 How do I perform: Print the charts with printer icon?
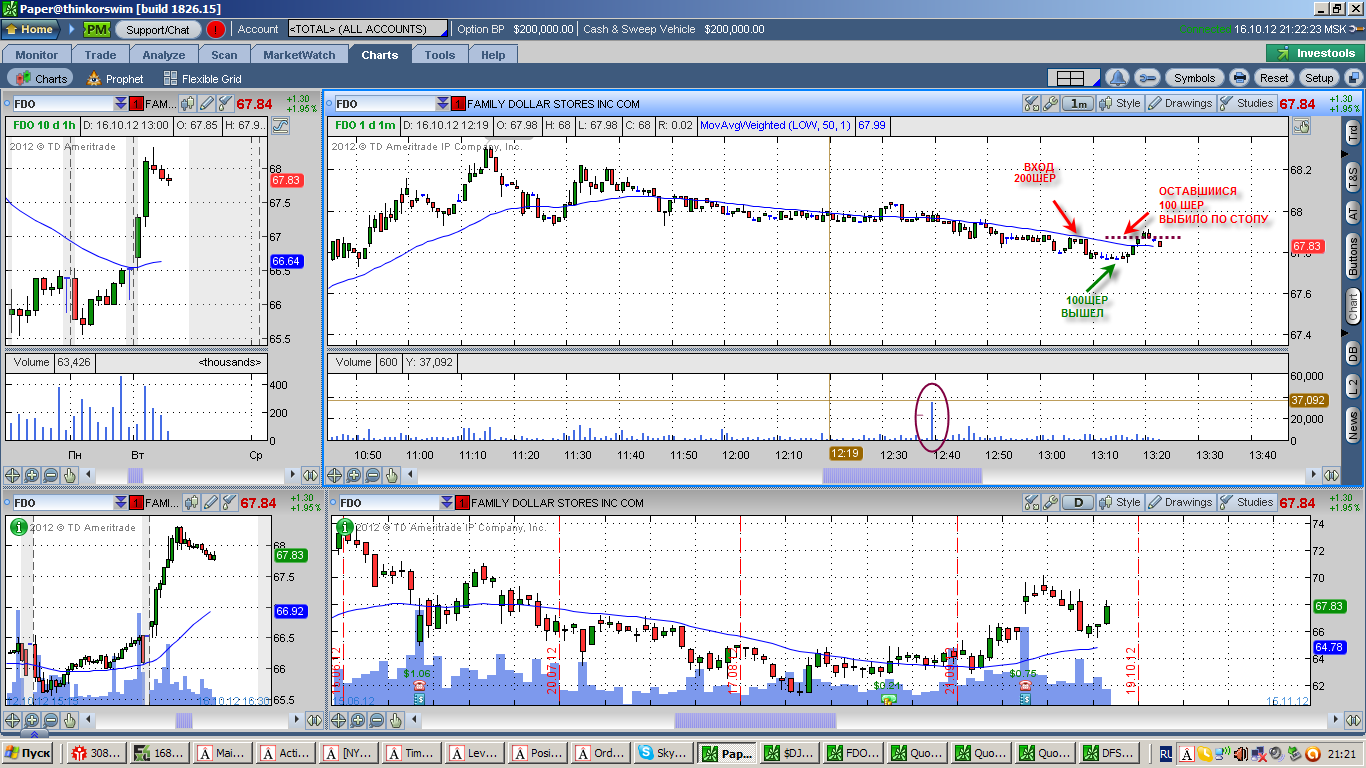[x=1239, y=78]
